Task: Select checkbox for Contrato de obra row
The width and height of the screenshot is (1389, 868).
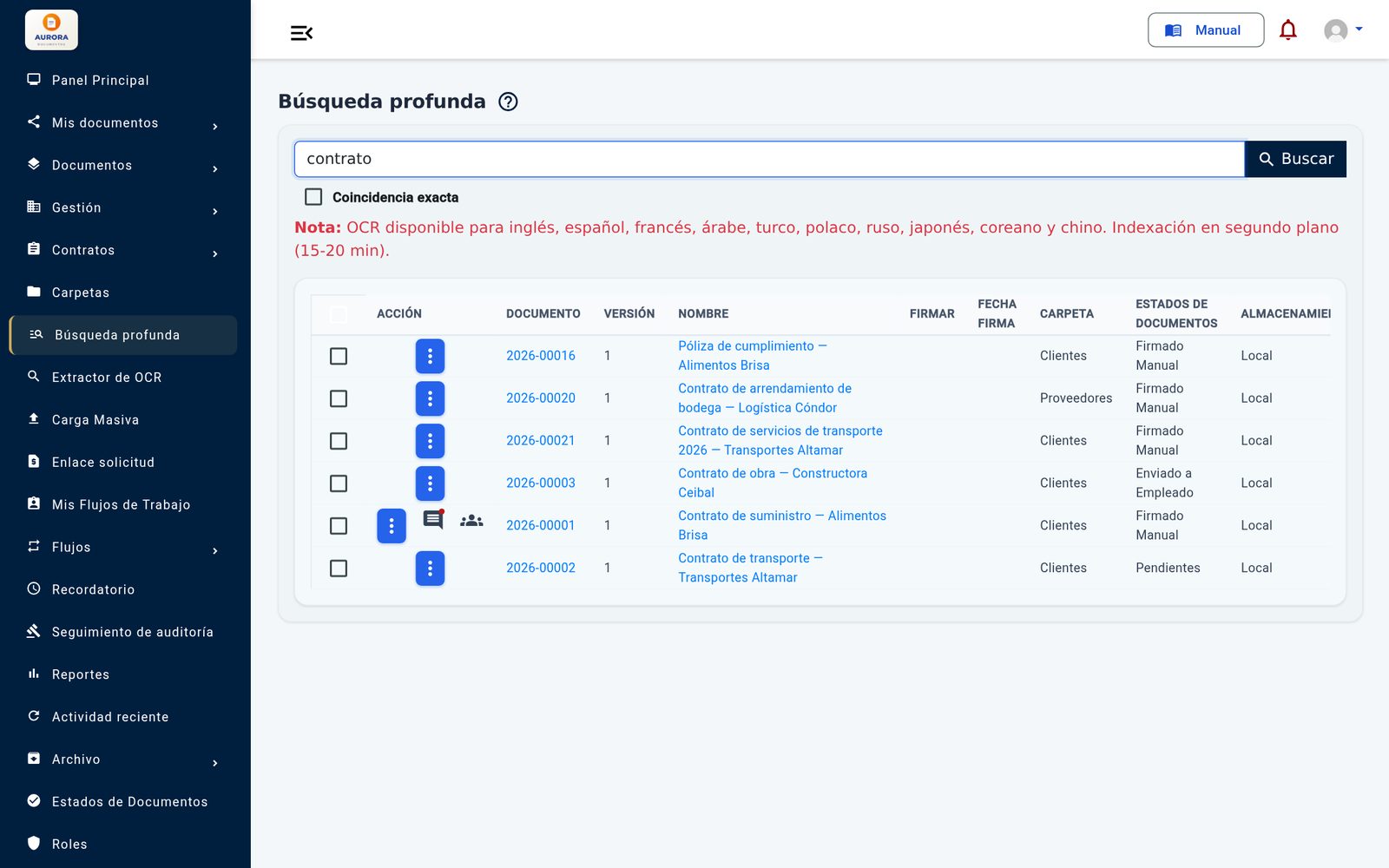Action: pyautogui.click(x=339, y=483)
